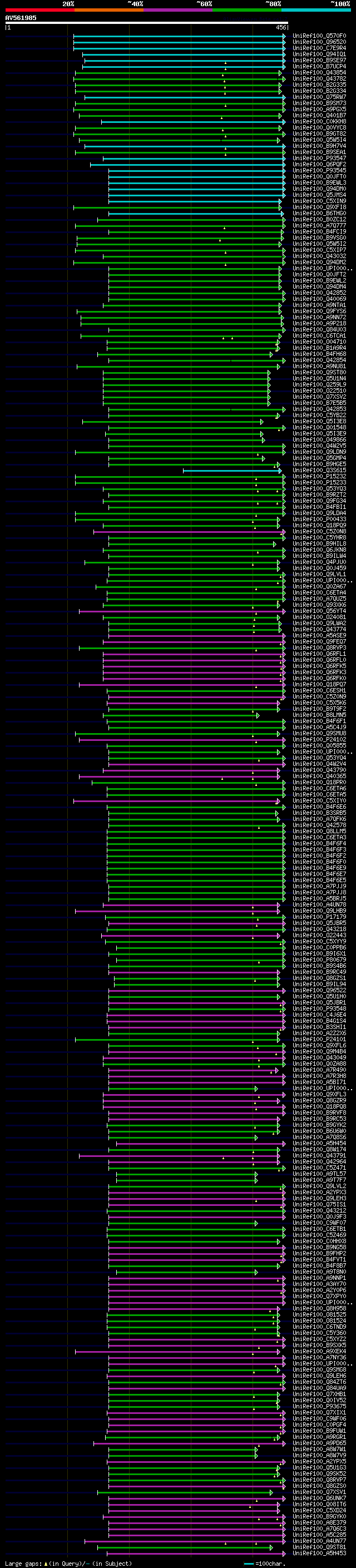Click hit label UniRef100_Q7XHB1
Screen dimensions: 356x1568
(319, 1394)
